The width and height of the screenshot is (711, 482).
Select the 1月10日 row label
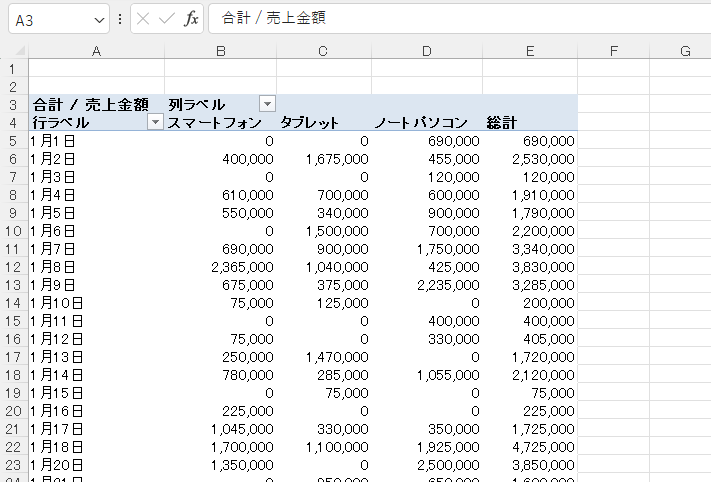click(96, 302)
